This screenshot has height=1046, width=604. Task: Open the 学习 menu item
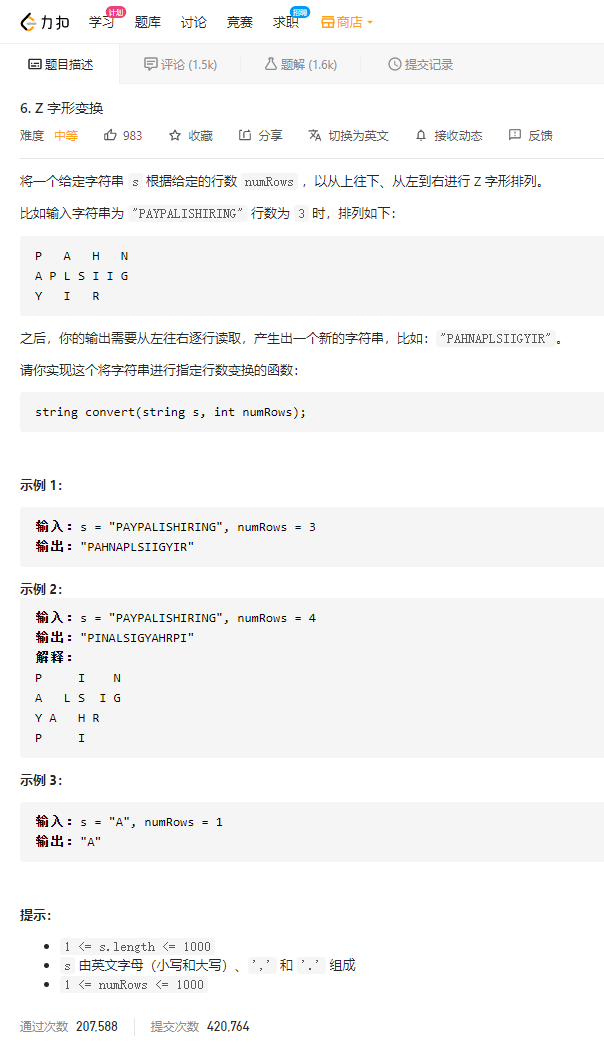point(101,22)
